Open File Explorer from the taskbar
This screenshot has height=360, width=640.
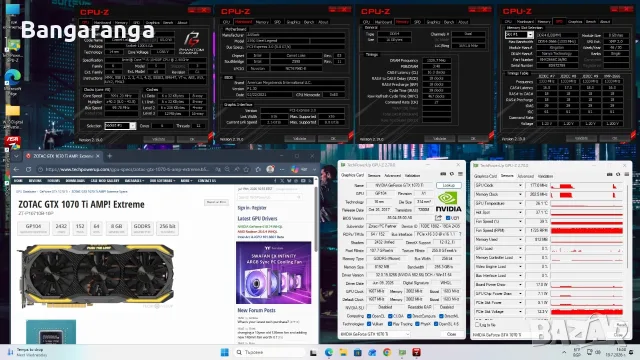(343, 352)
